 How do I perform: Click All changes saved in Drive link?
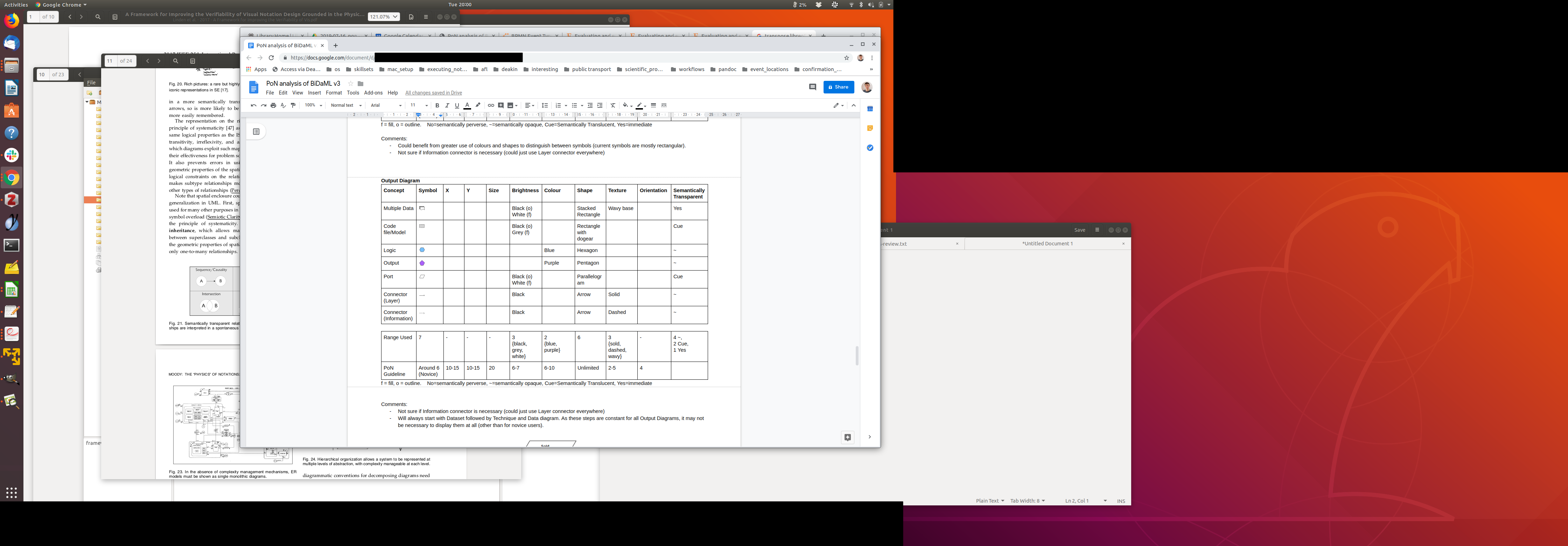click(433, 92)
